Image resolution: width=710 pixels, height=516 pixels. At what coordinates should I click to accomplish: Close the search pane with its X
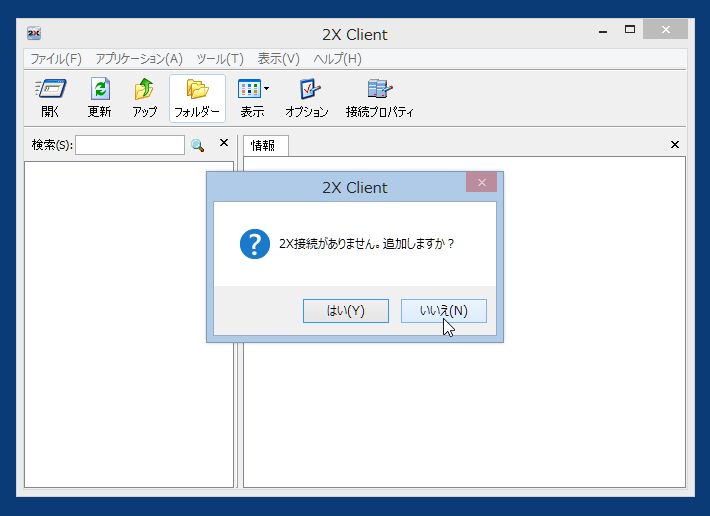tap(224, 143)
